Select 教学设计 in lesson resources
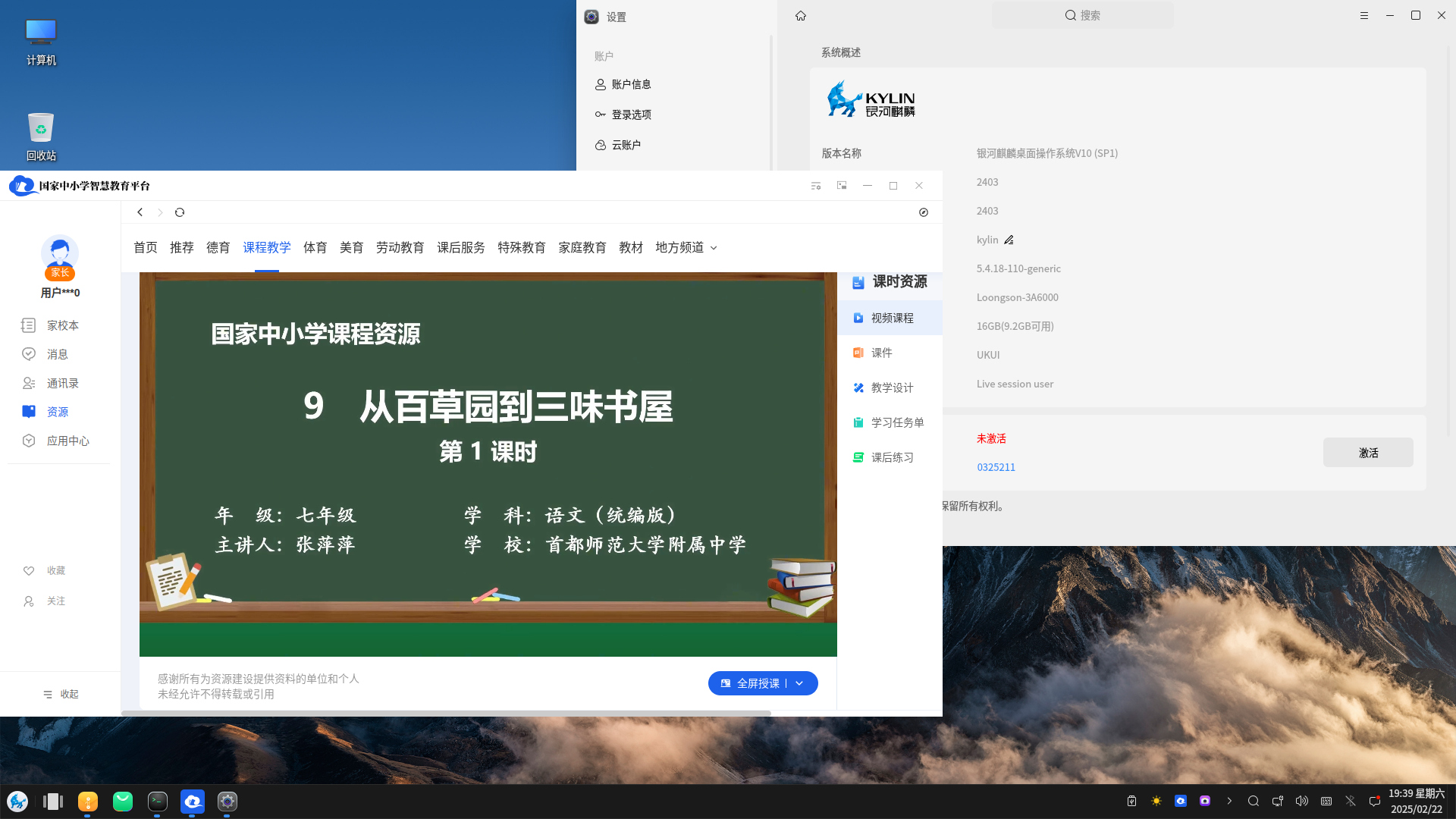This screenshot has width=1456, height=819. [890, 388]
